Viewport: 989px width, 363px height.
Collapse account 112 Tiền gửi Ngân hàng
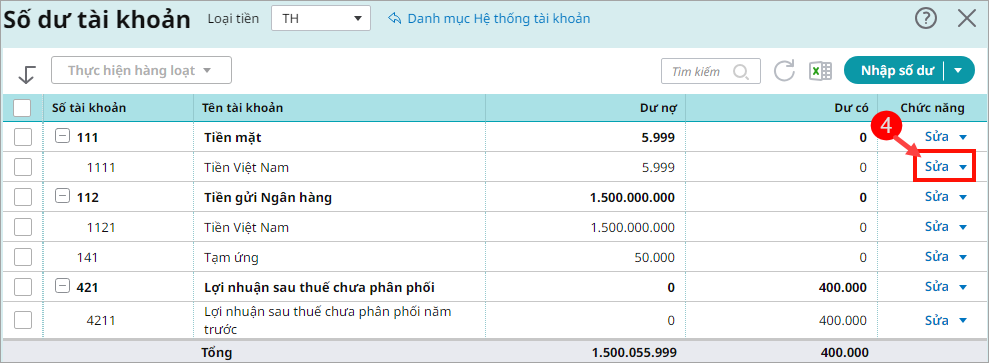click(x=62, y=197)
